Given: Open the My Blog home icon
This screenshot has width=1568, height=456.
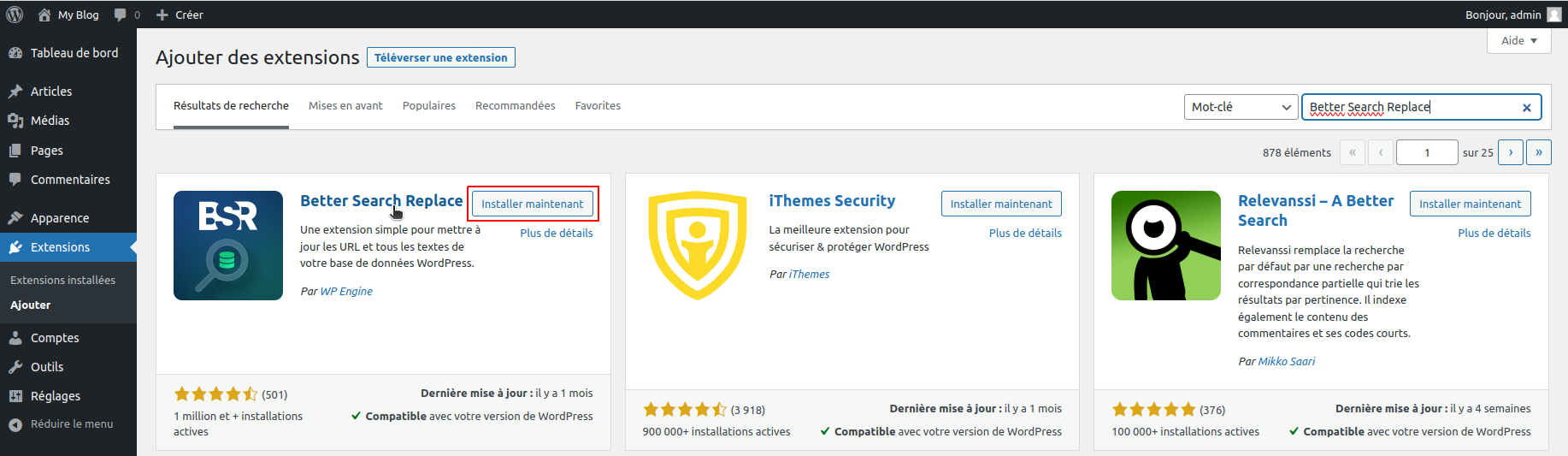Looking at the screenshot, I should (44, 15).
